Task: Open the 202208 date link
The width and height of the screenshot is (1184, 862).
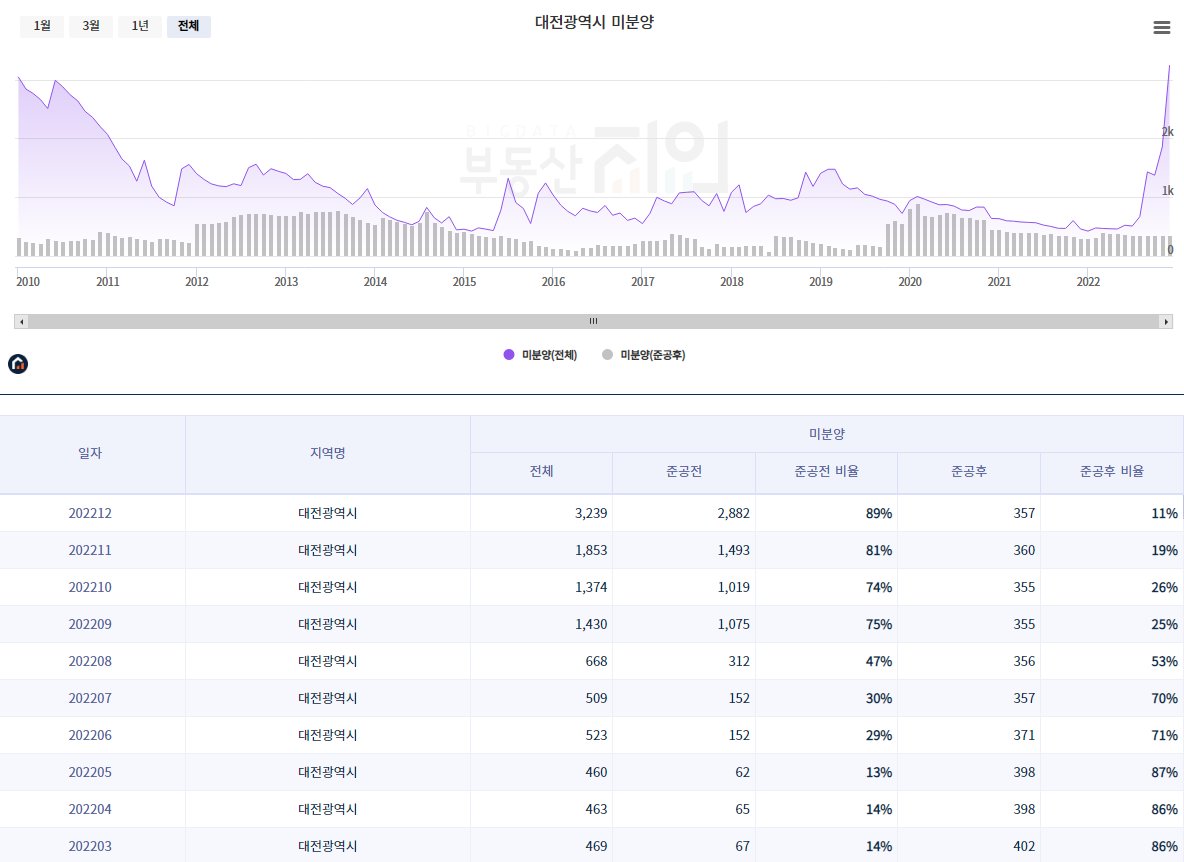Action: 90,661
